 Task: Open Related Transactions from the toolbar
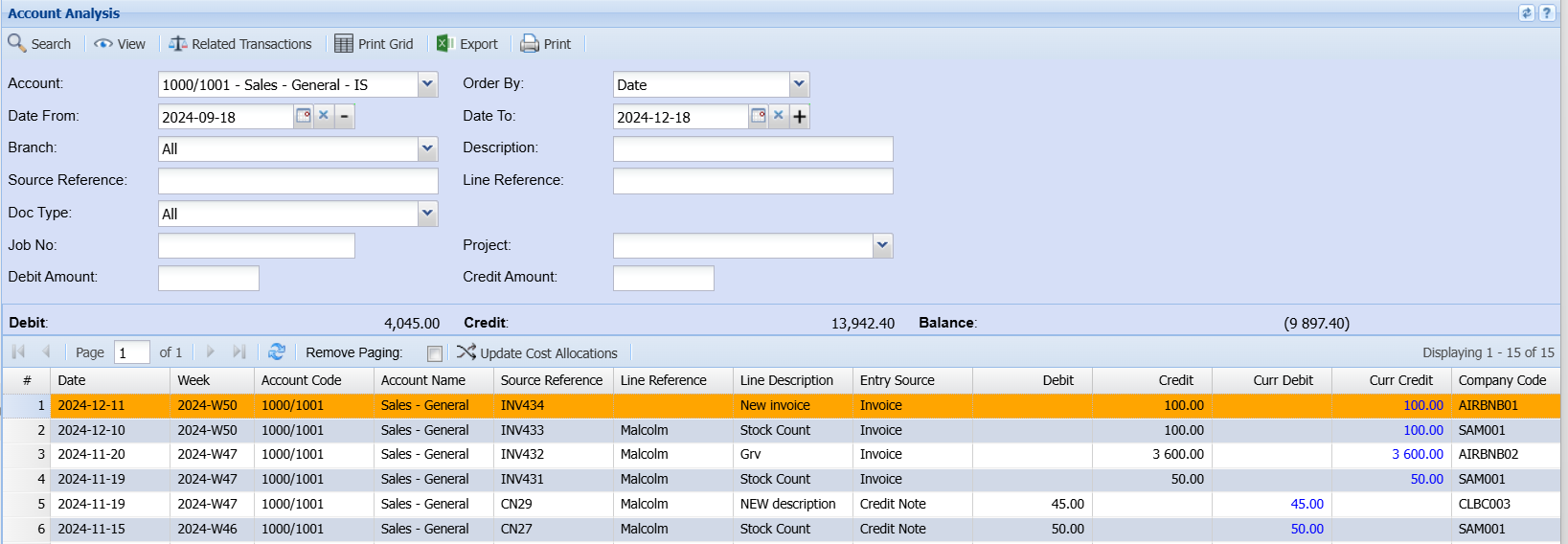[x=240, y=44]
